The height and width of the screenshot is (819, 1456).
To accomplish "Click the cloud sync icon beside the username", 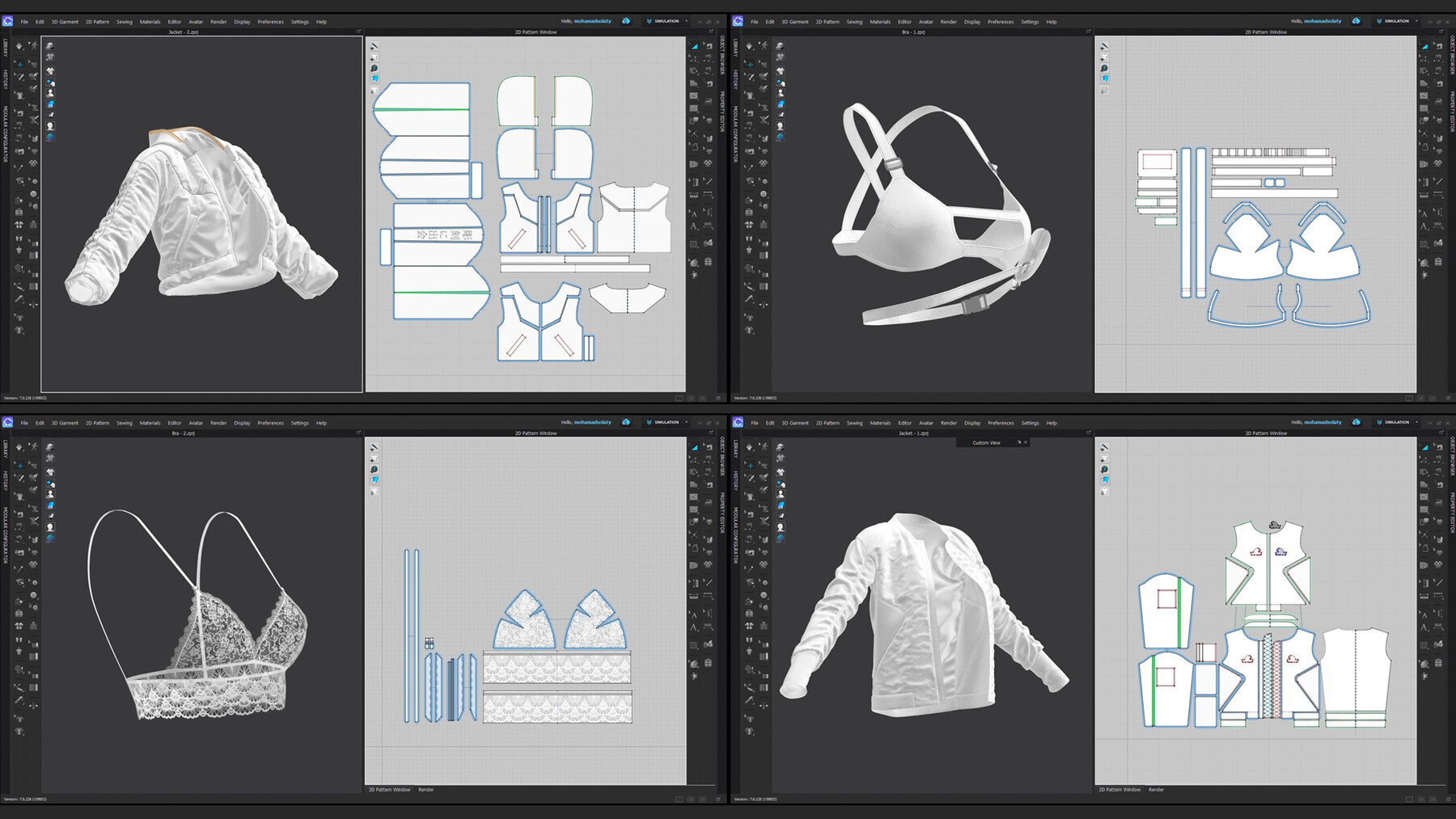I will [x=626, y=21].
